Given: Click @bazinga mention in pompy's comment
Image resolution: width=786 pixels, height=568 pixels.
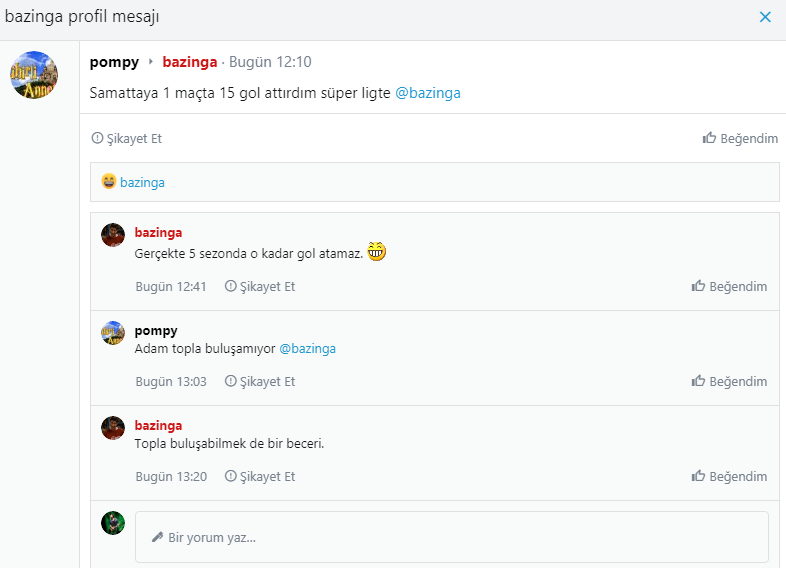Looking at the screenshot, I should point(307,349).
